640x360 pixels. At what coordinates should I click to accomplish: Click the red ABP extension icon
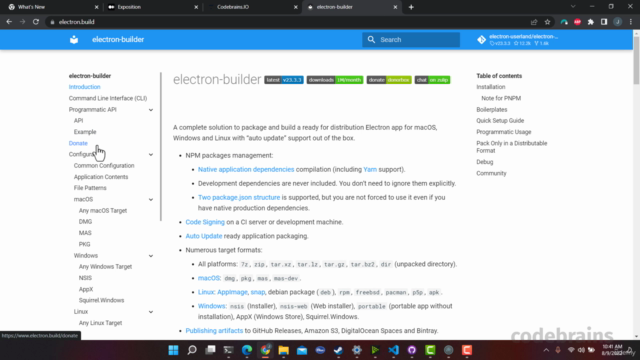[x=577, y=22]
